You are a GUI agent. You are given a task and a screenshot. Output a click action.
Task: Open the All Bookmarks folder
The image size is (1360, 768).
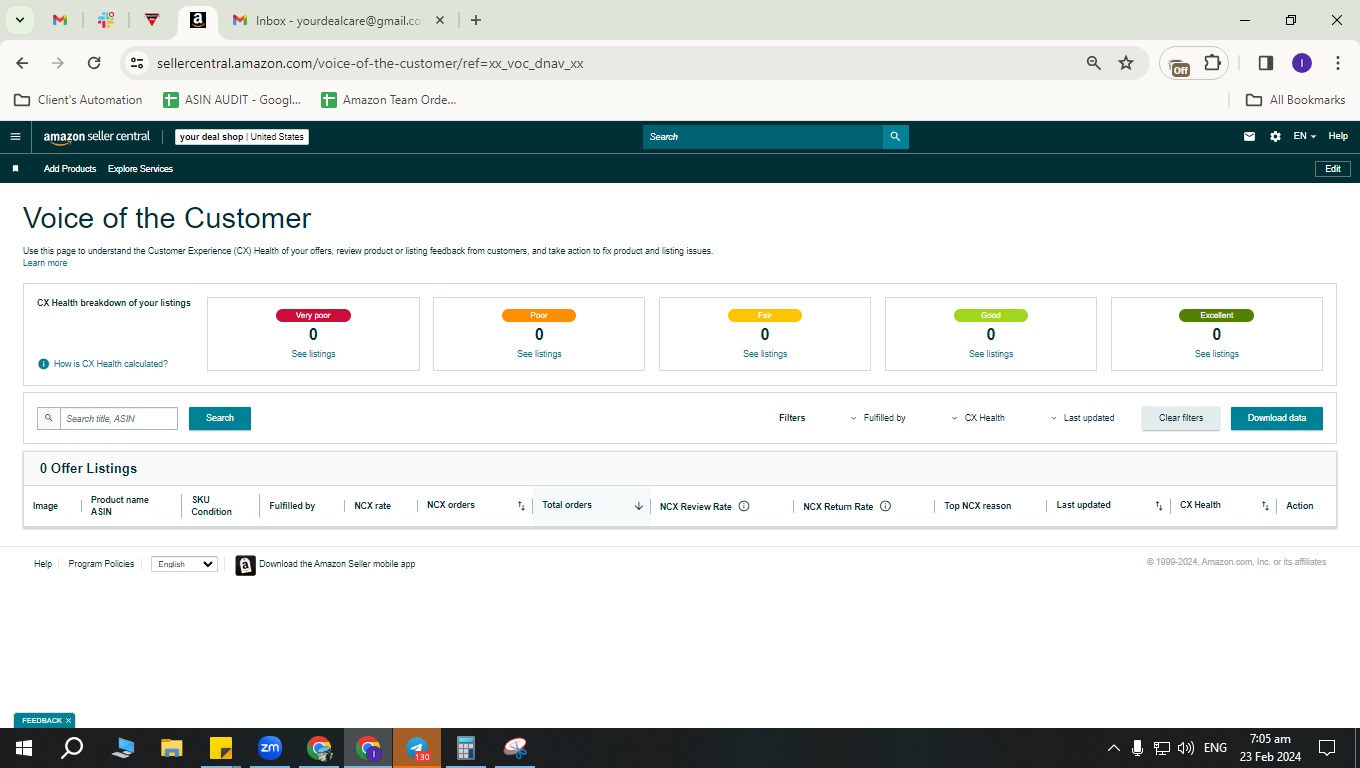1296,100
